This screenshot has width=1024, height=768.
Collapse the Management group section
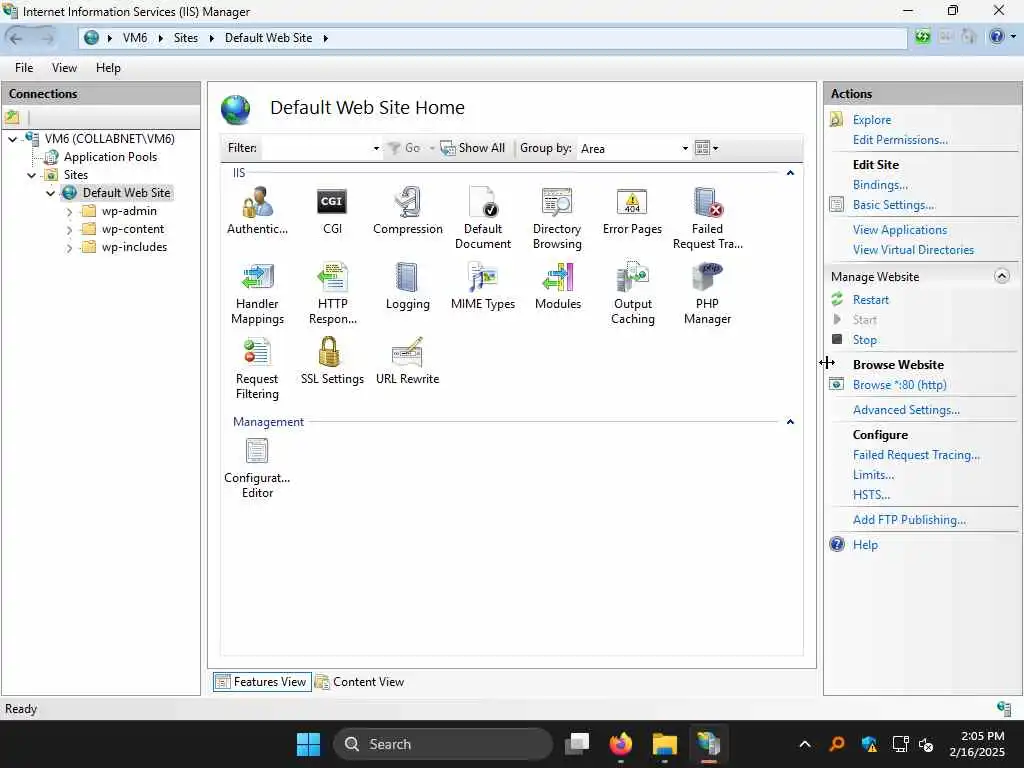(790, 422)
